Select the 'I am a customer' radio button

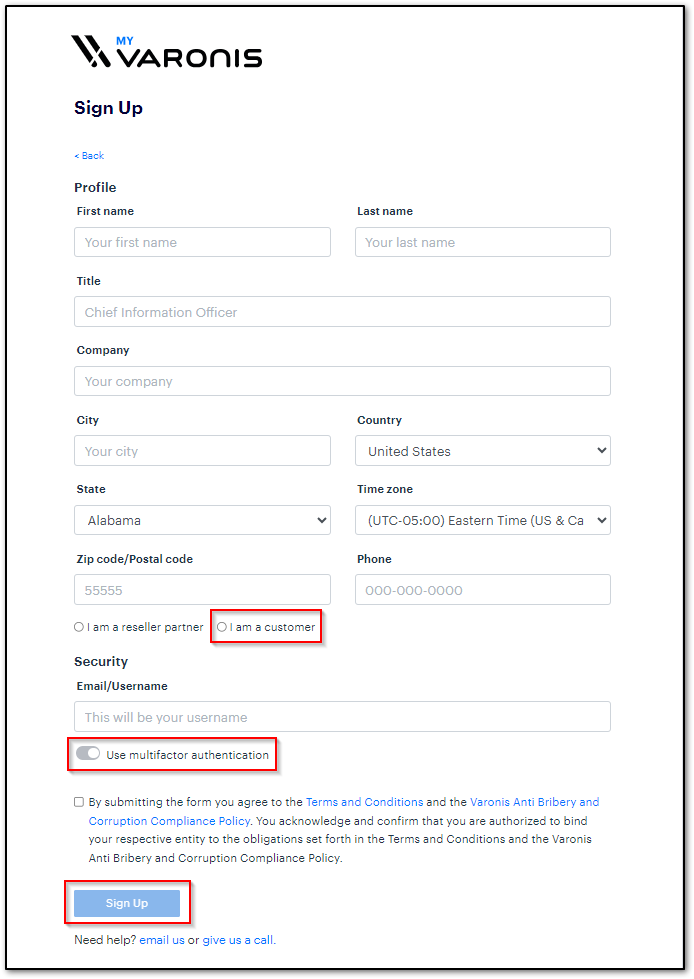click(x=222, y=628)
